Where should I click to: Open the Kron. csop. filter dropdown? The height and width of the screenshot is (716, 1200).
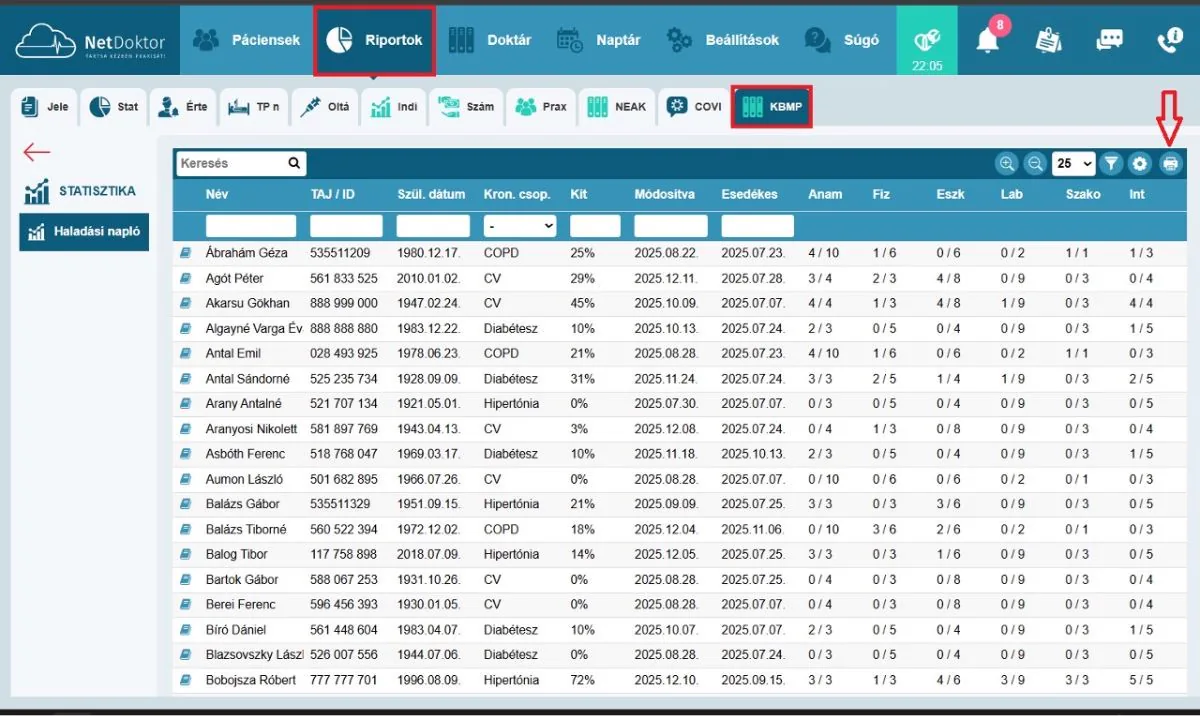[520, 226]
